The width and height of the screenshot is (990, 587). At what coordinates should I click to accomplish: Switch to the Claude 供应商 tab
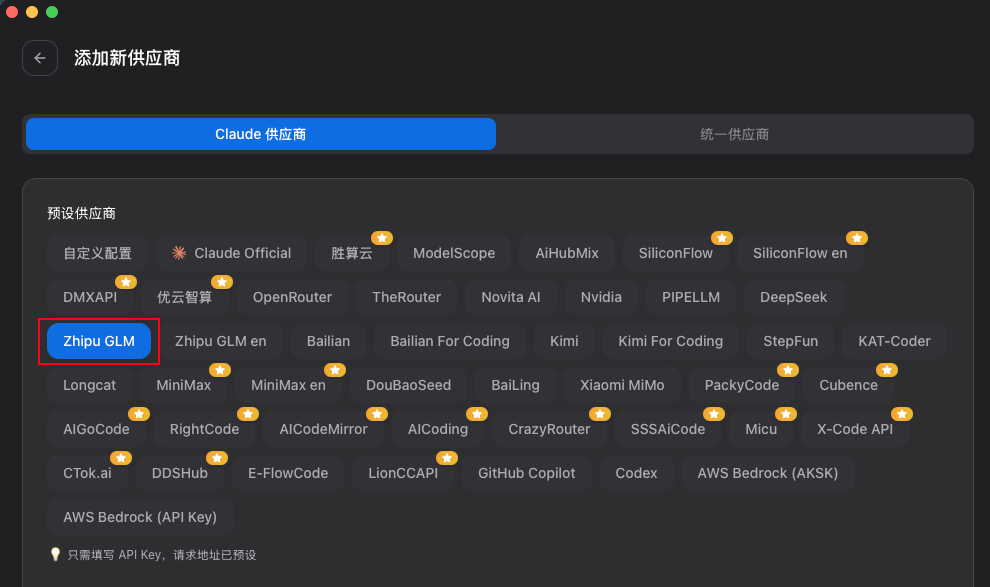(x=260, y=133)
